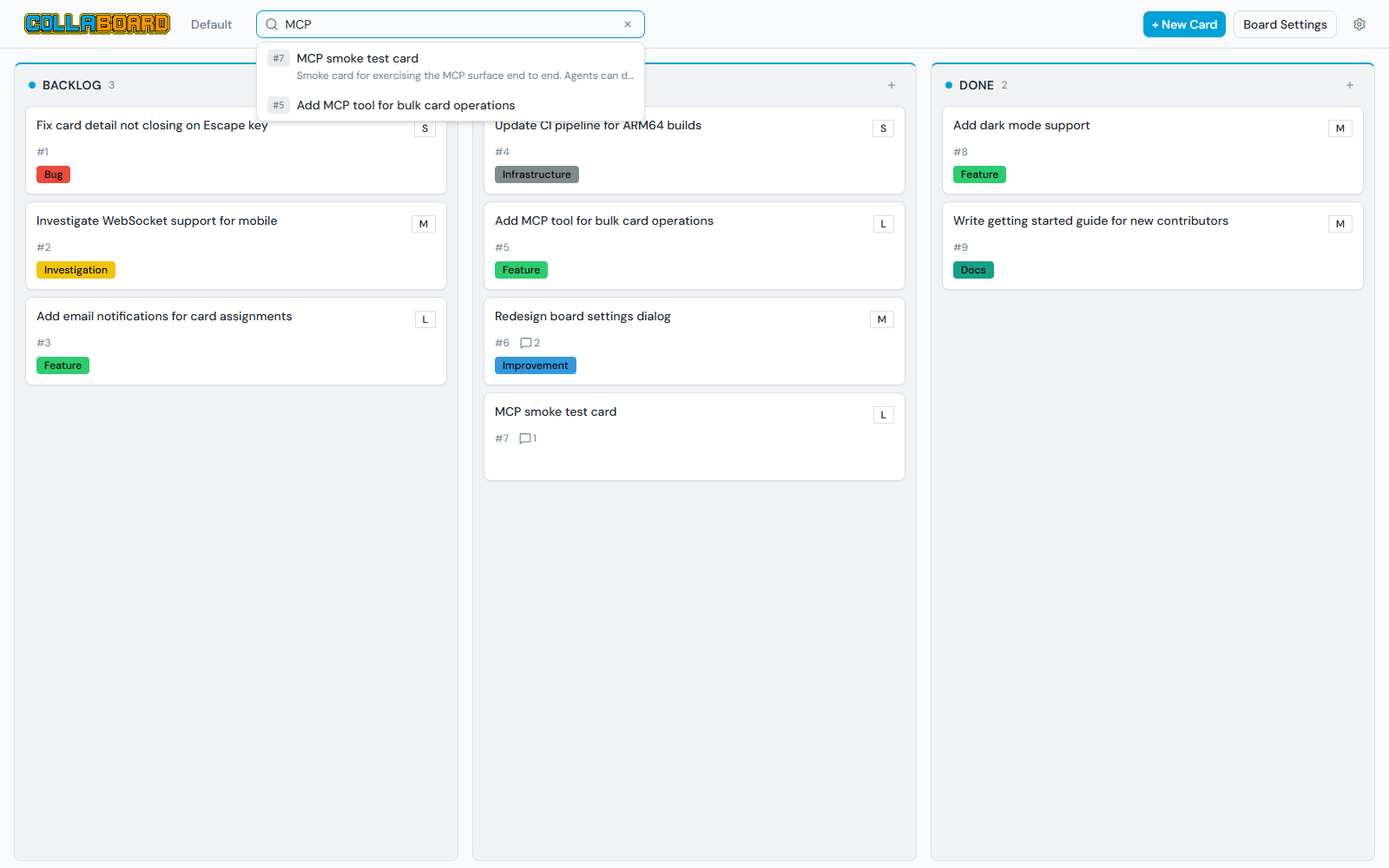Click the Feature label on dark mode card
1389x868 pixels.
[979, 174]
